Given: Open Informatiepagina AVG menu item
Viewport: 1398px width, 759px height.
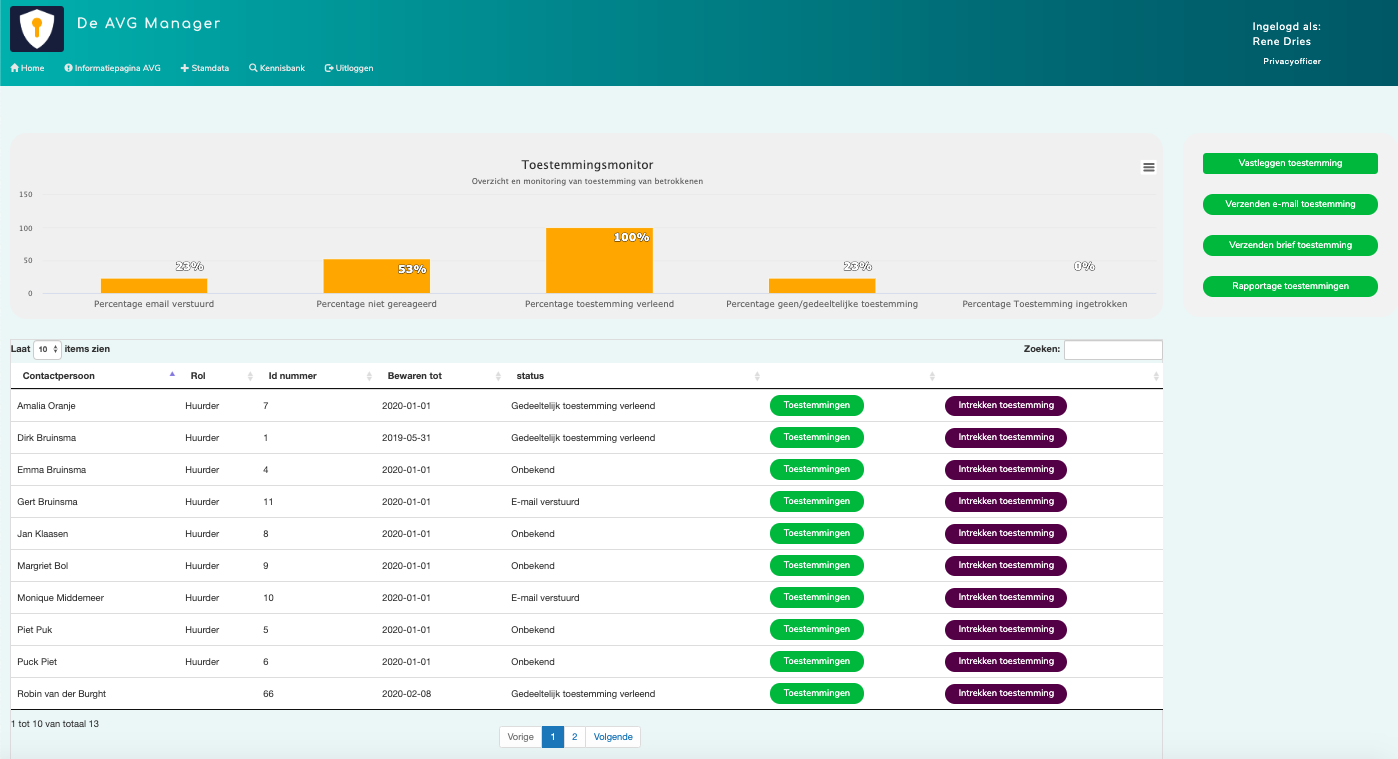Looking at the screenshot, I should [112, 68].
